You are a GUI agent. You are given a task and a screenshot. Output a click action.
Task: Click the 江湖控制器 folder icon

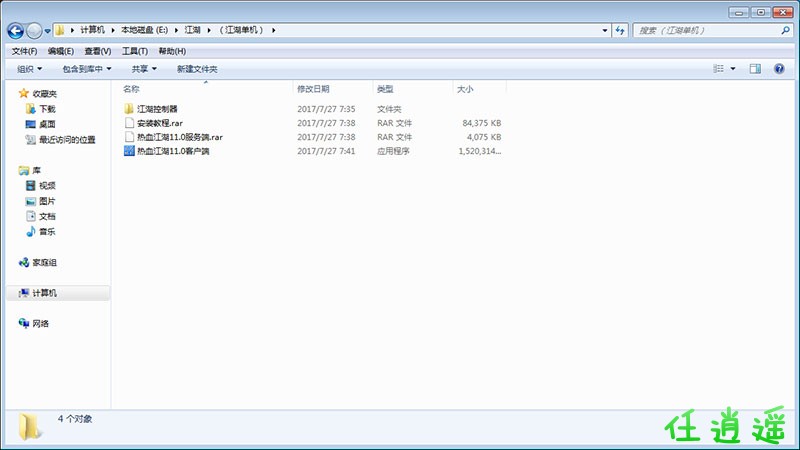tap(129, 109)
